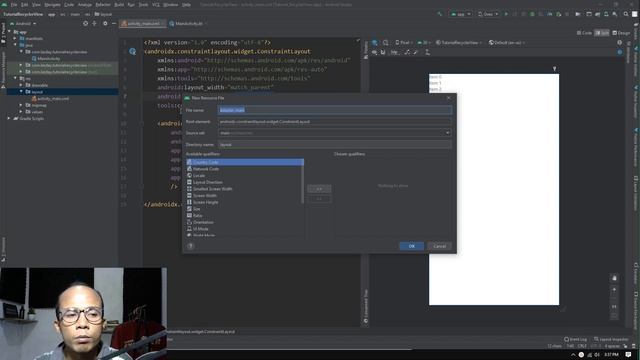
Task: Select Size qualifier
Action: [x=245, y=209]
